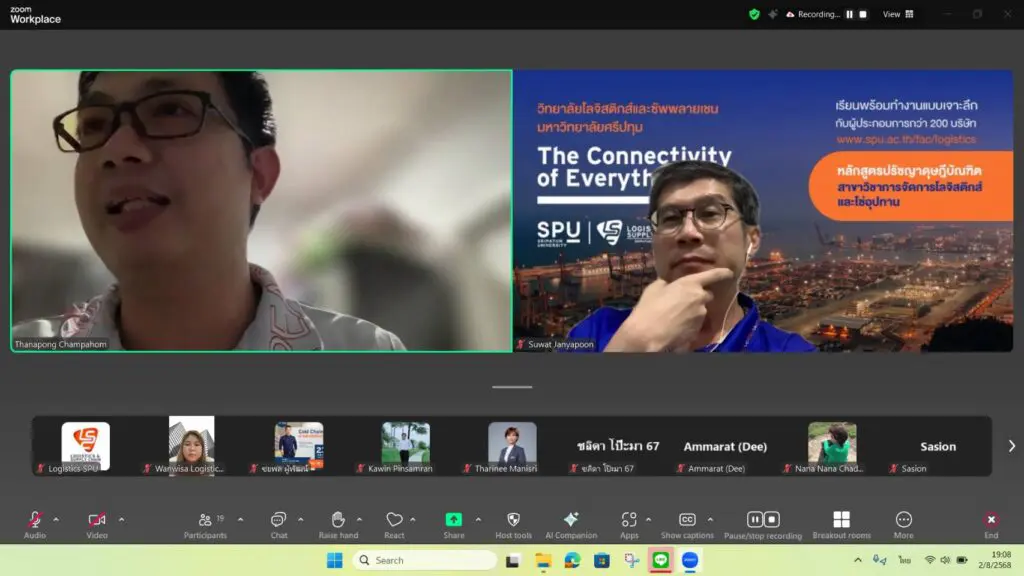Screen dimensions: 1024x576
Task: Open LINE app from the taskbar
Action: [661, 560]
